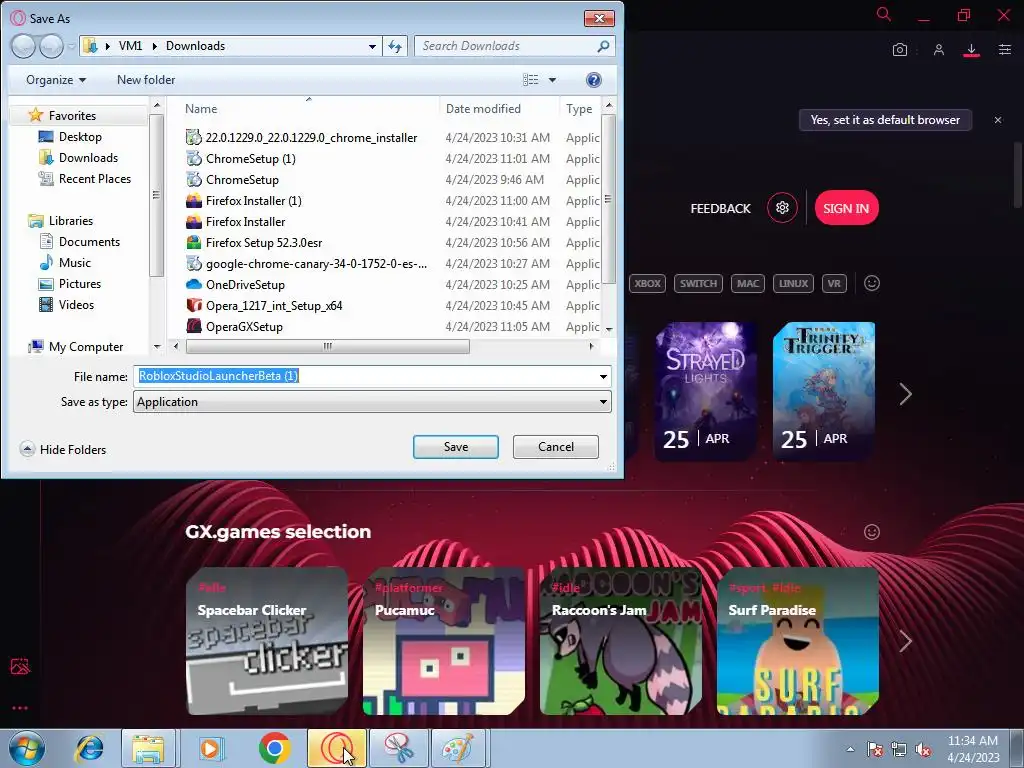Image resolution: width=1024 pixels, height=768 pixels.
Task: Select Favorites in navigation pane
Action: tap(72, 116)
